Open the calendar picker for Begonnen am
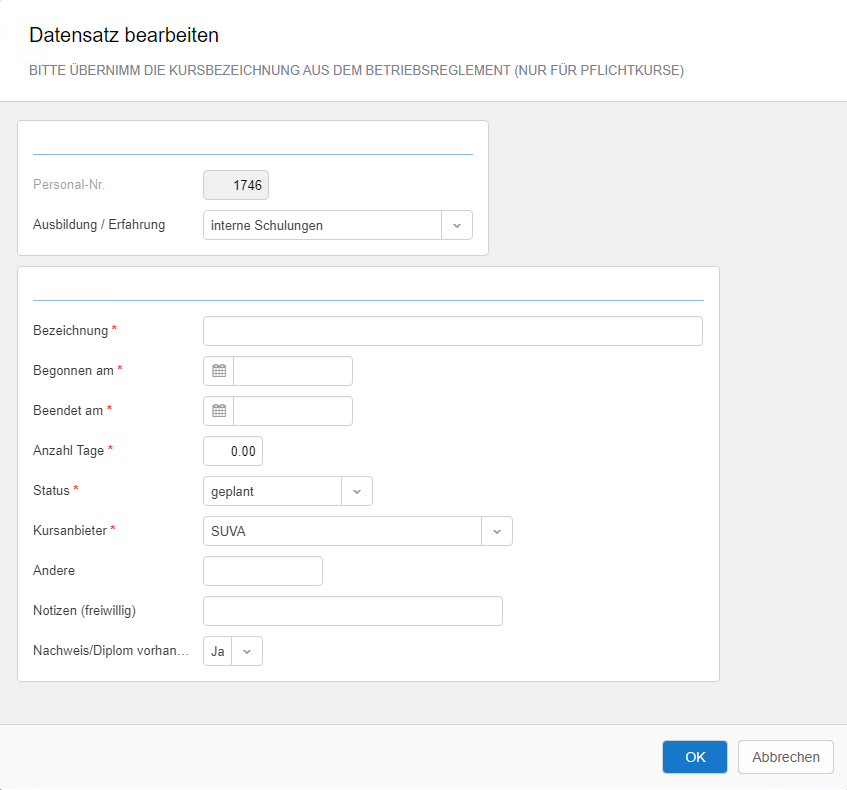 click(218, 370)
